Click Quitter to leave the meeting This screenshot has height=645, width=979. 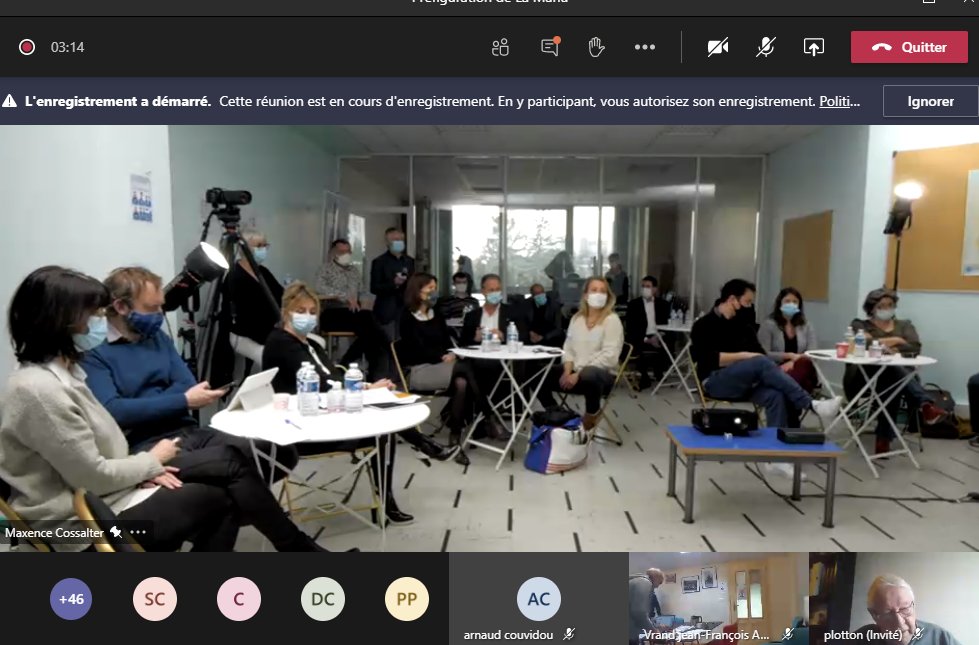[908, 46]
